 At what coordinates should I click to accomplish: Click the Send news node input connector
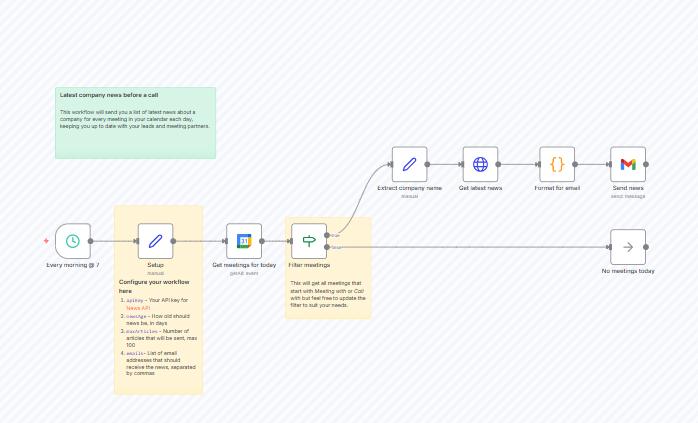point(610,164)
